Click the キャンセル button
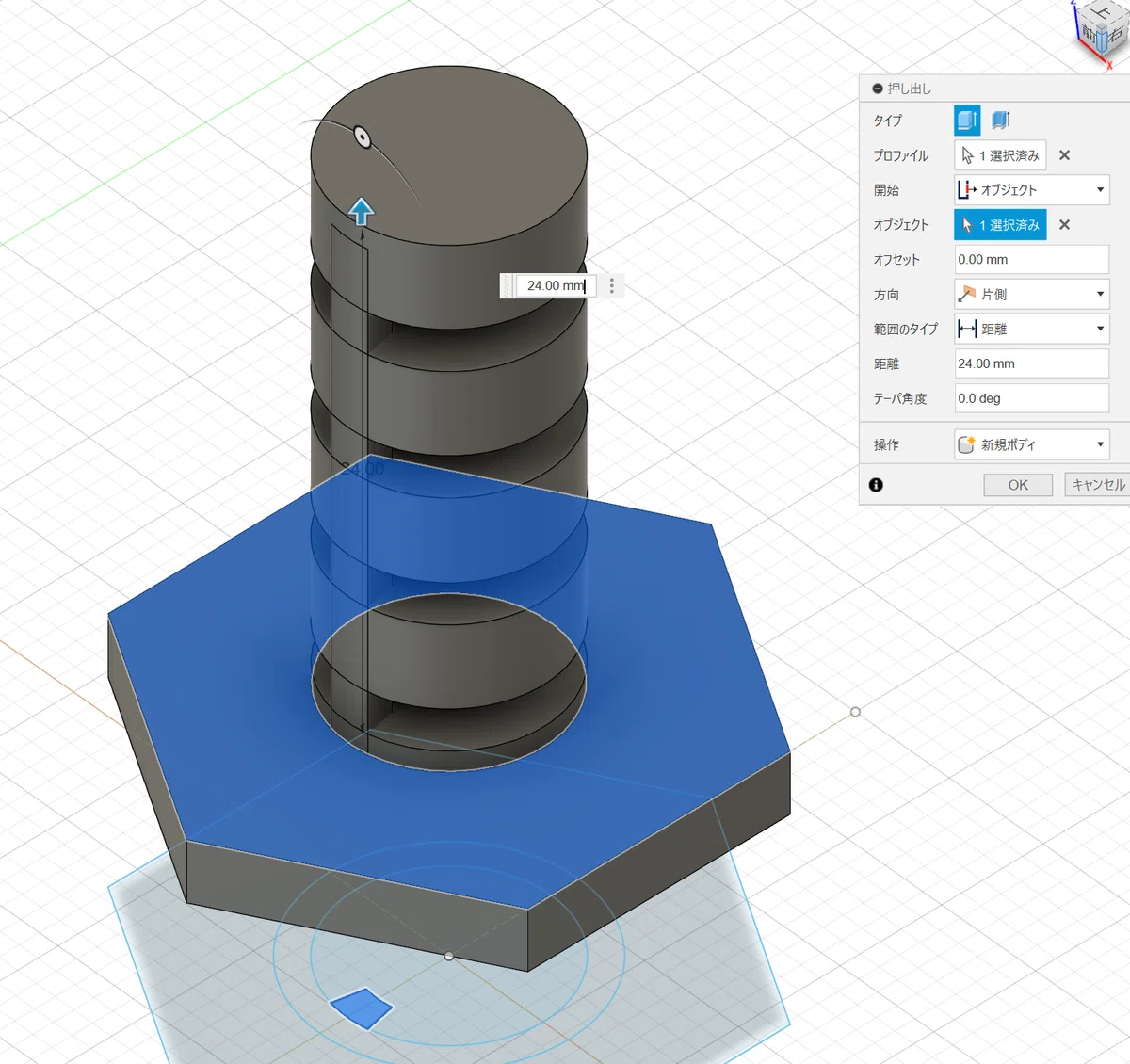 pyautogui.click(x=1098, y=485)
